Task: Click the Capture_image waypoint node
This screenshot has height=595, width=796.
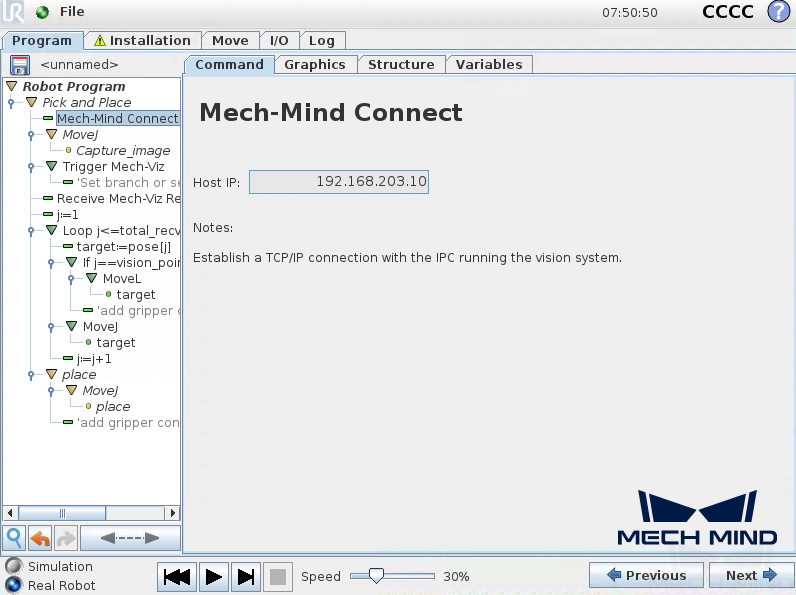Action: (x=123, y=151)
